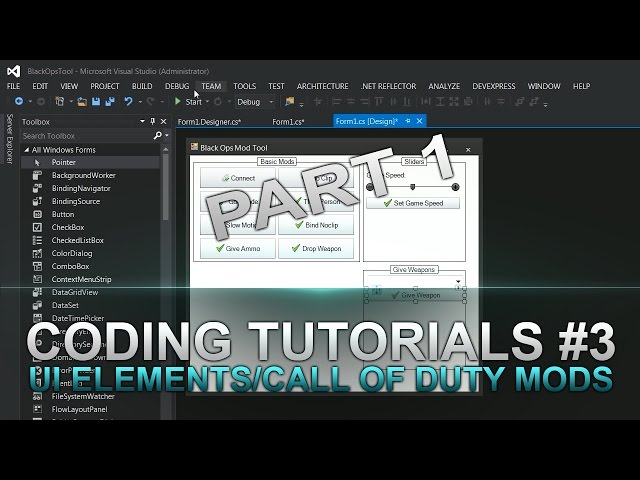The height and width of the screenshot is (480, 640).
Task: Open the .NET REFLECTOR menu
Action: [388, 86]
